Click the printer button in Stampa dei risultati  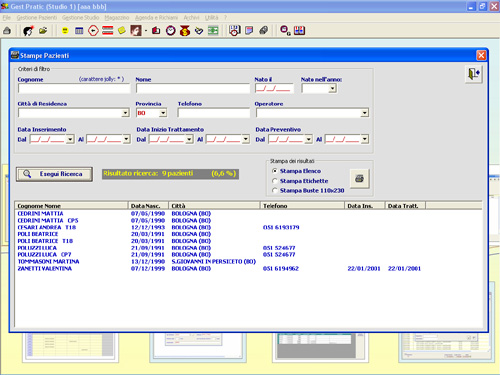tap(359, 179)
